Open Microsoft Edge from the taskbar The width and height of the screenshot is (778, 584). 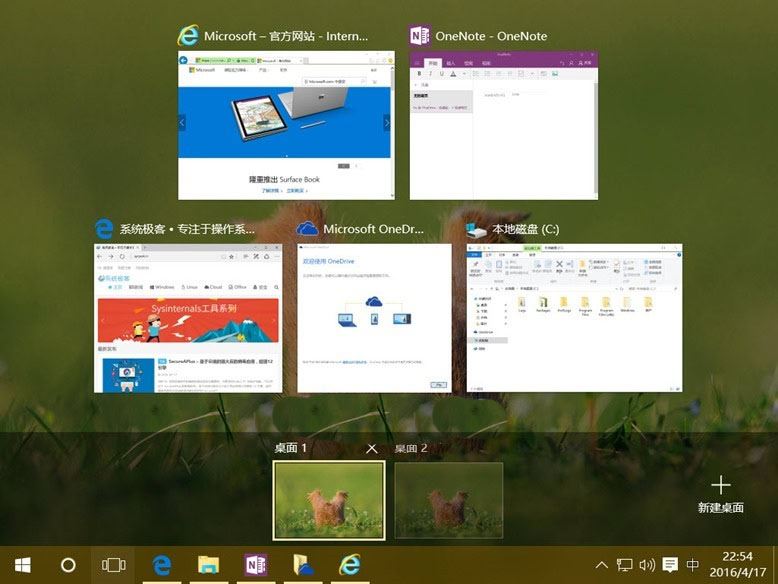coord(162,565)
